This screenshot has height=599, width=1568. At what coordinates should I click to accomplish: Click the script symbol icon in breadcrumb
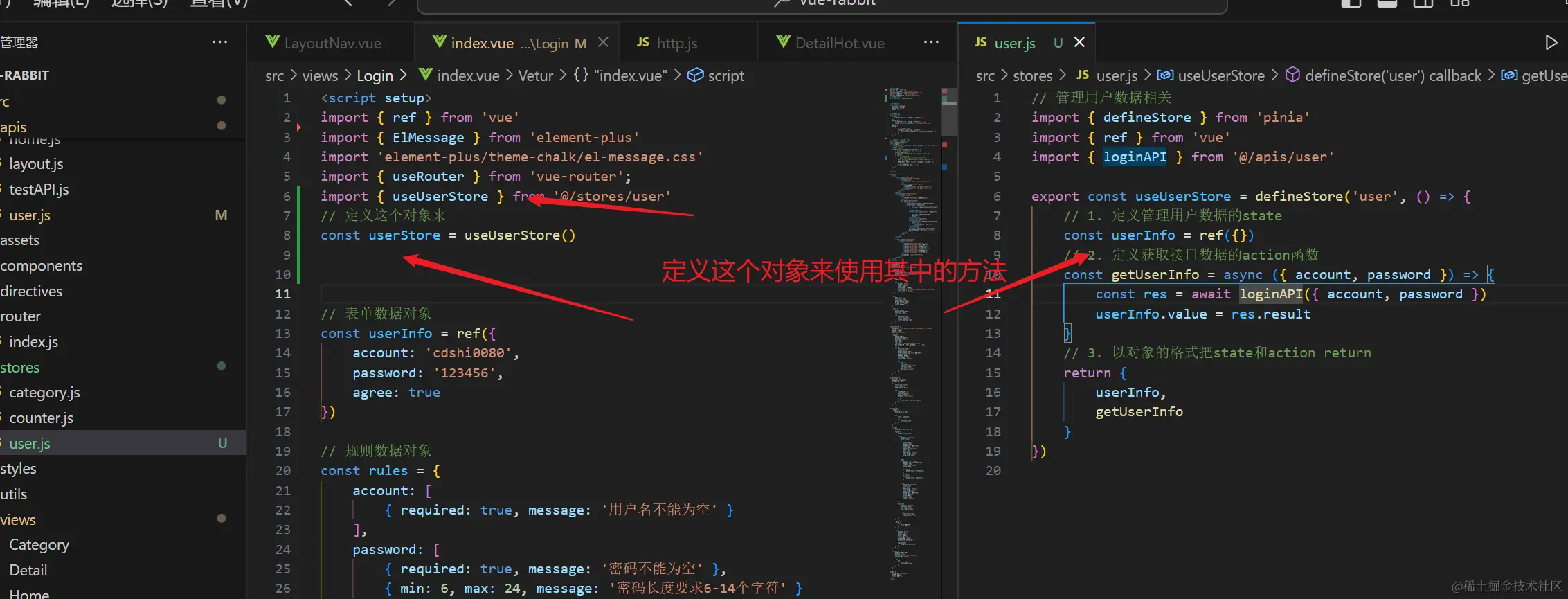[x=695, y=75]
